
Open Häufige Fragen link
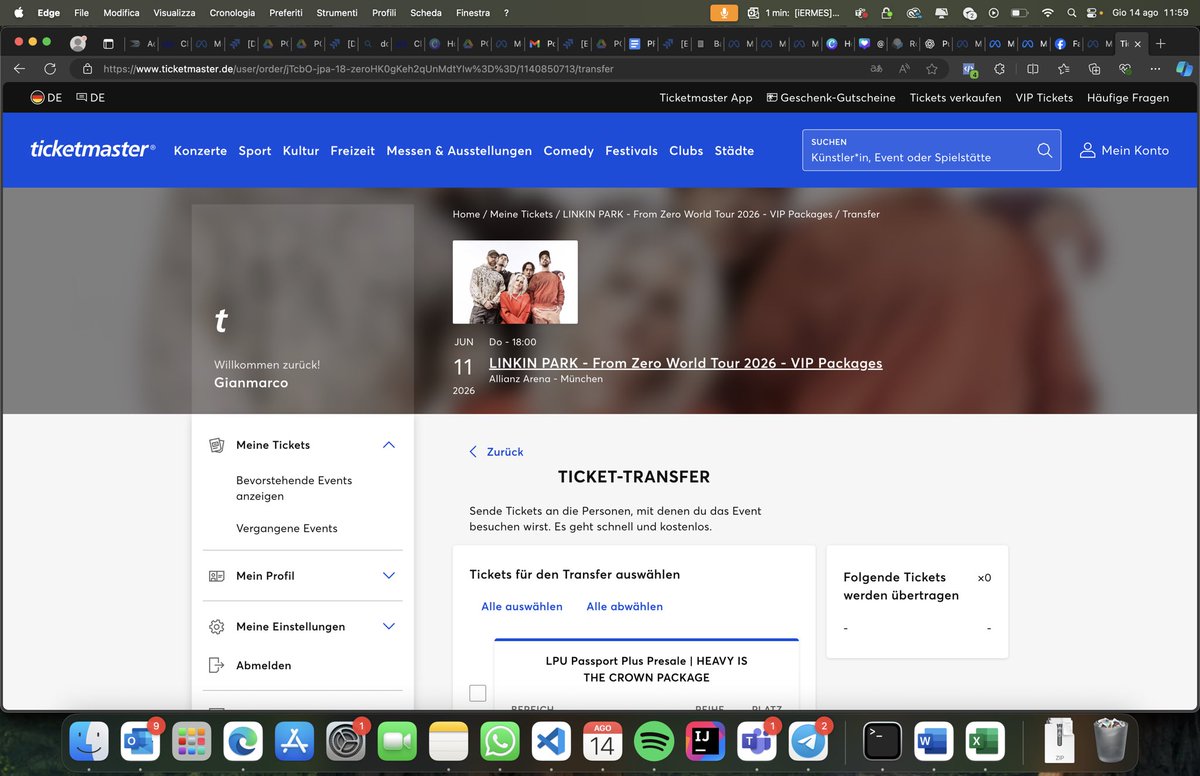tap(1129, 98)
